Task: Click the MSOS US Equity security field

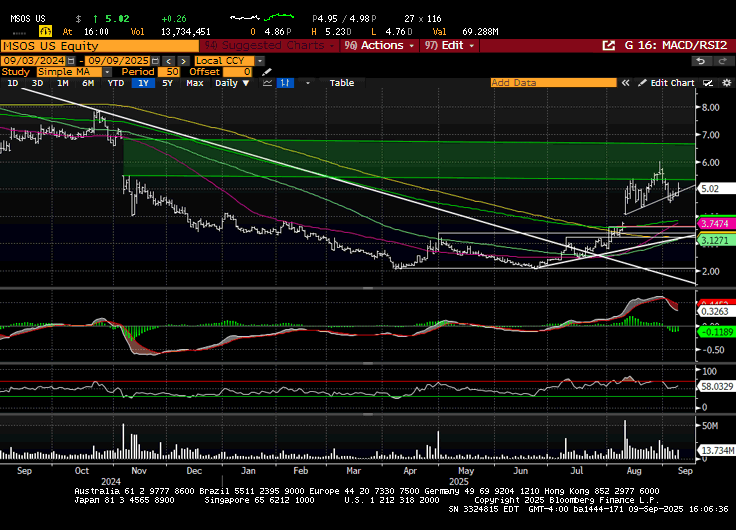Action: click(x=100, y=46)
